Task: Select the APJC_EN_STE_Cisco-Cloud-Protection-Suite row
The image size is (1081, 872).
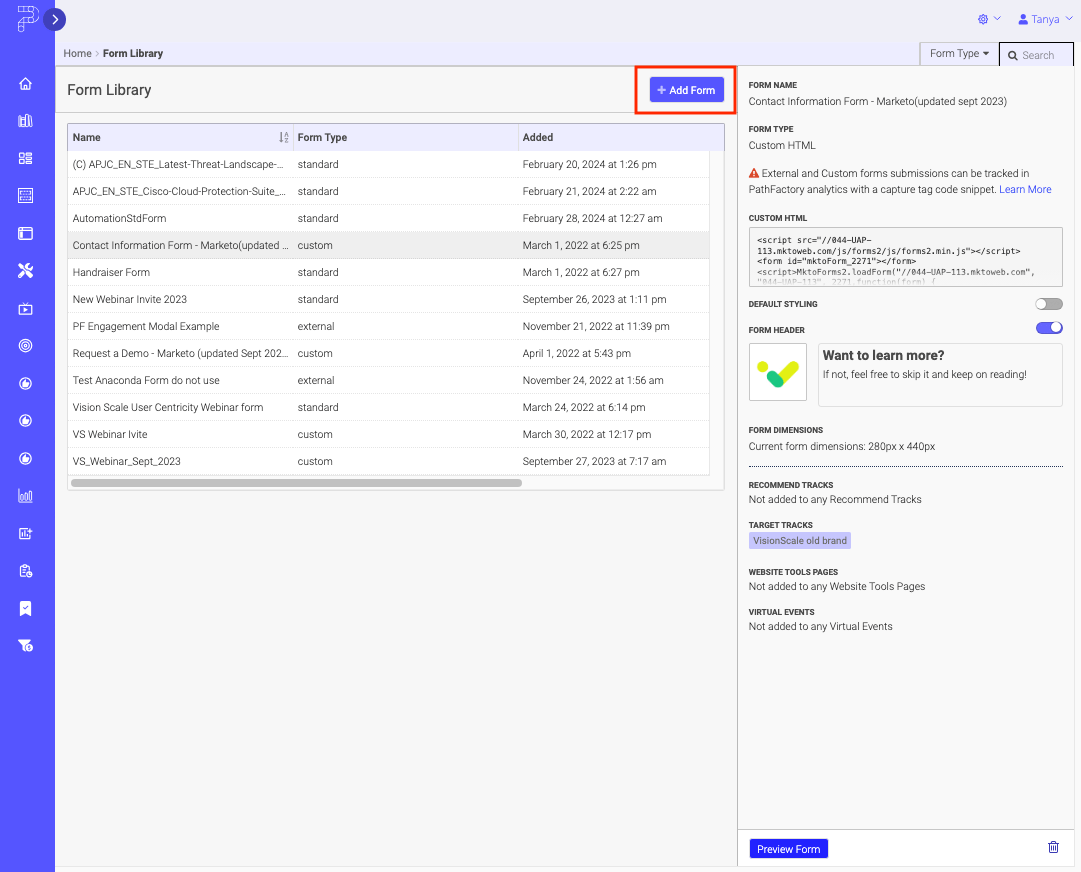Action: click(x=388, y=192)
